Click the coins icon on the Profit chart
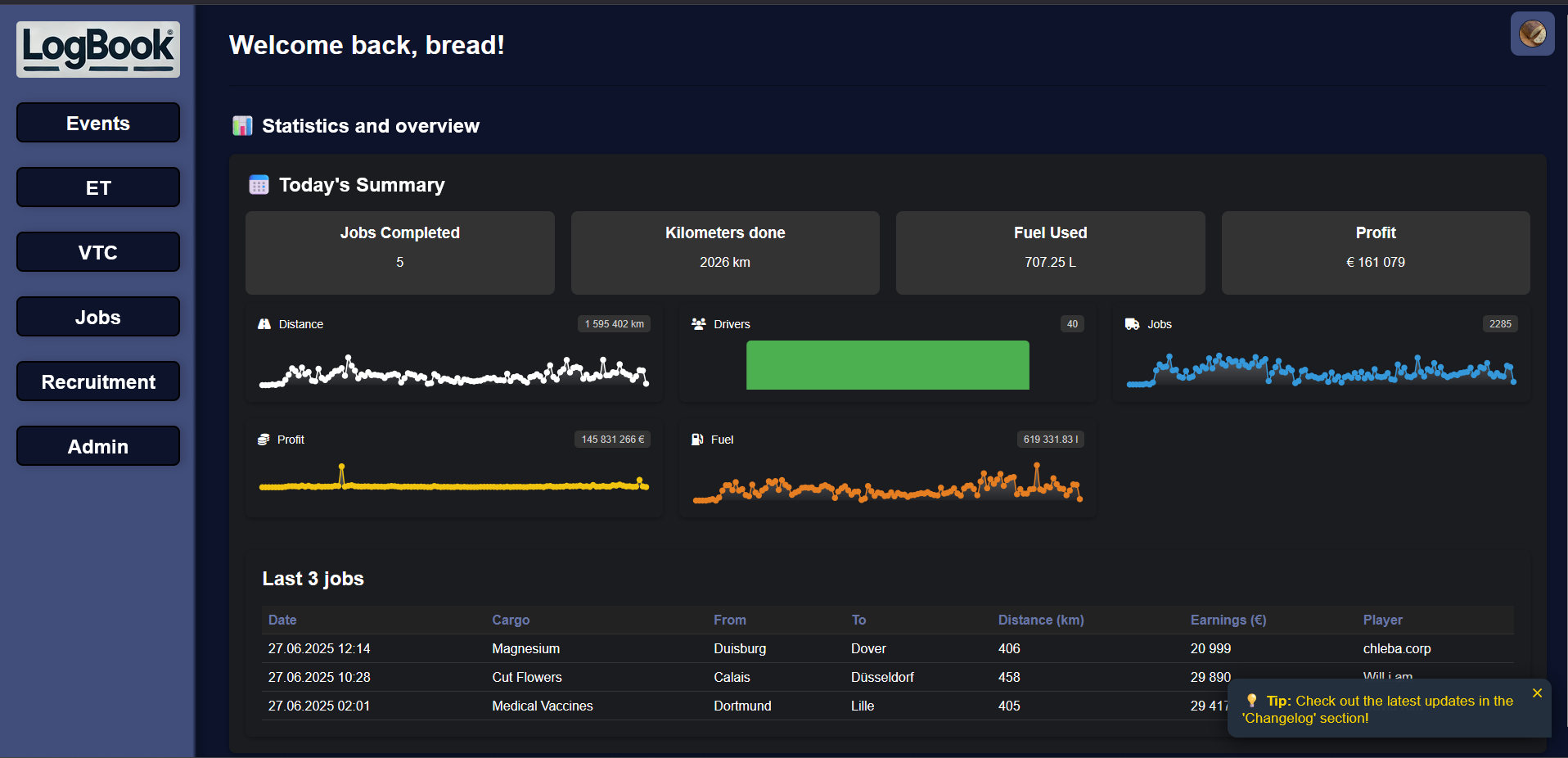Image resolution: width=1568 pixels, height=758 pixels. (264, 440)
